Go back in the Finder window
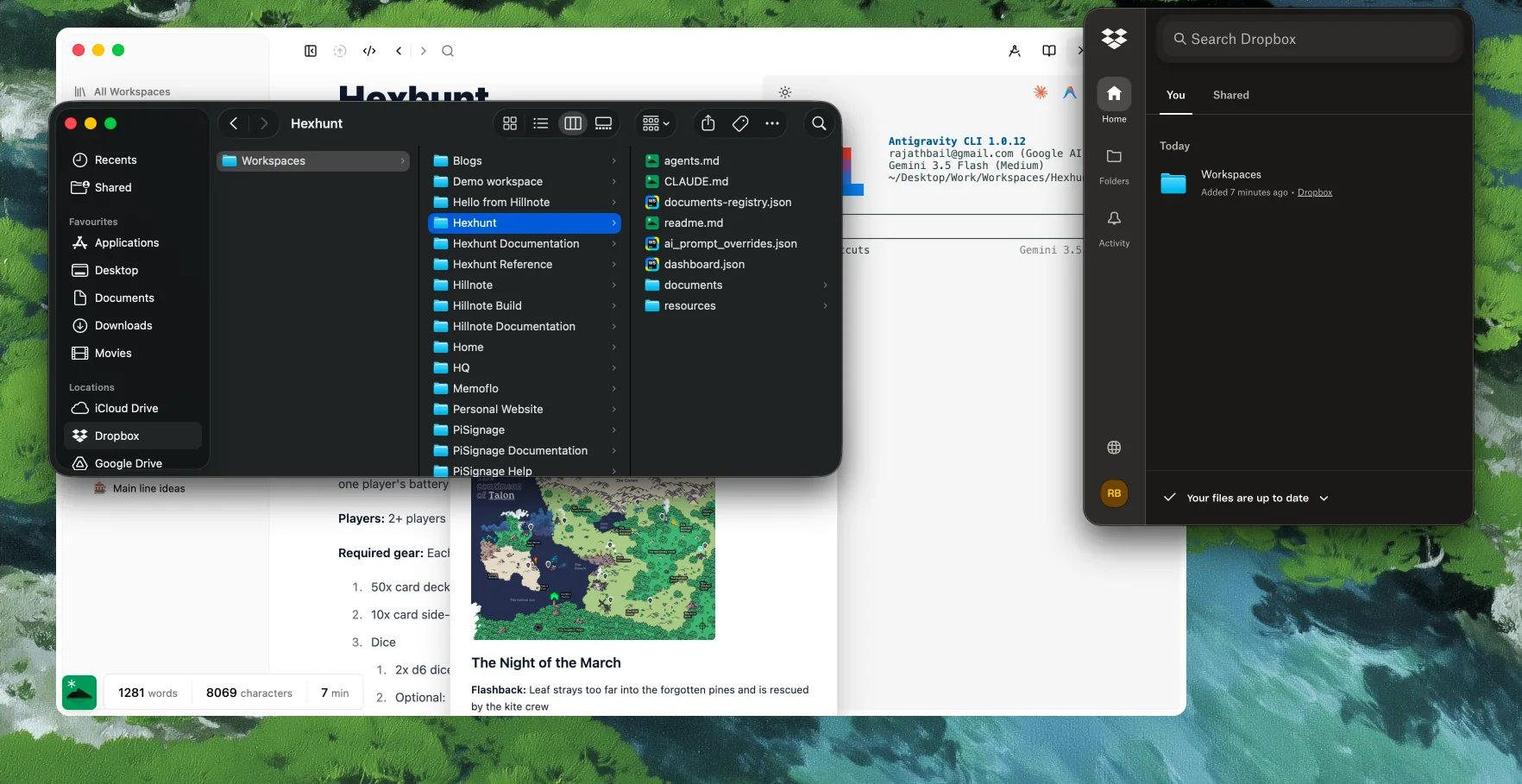The width and height of the screenshot is (1522, 784). pyautogui.click(x=234, y=123)
